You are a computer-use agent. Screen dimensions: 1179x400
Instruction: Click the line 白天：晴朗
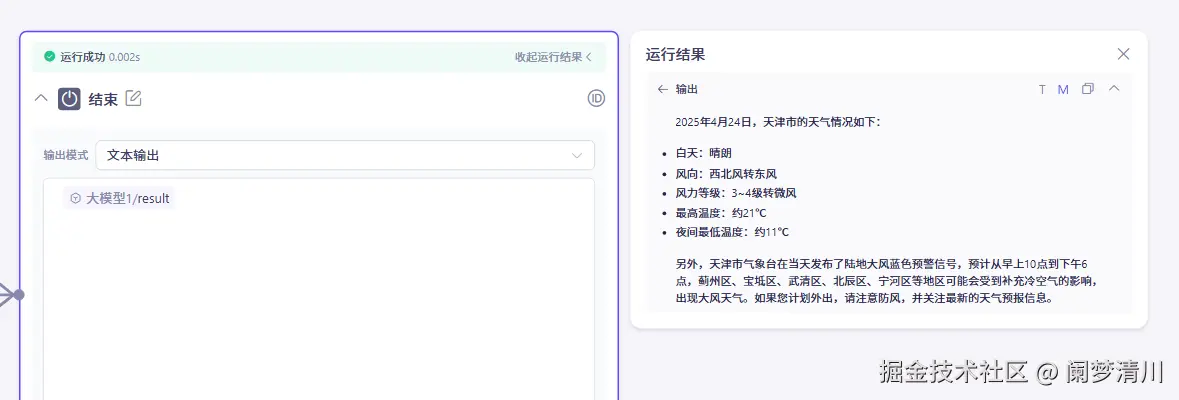703,153
